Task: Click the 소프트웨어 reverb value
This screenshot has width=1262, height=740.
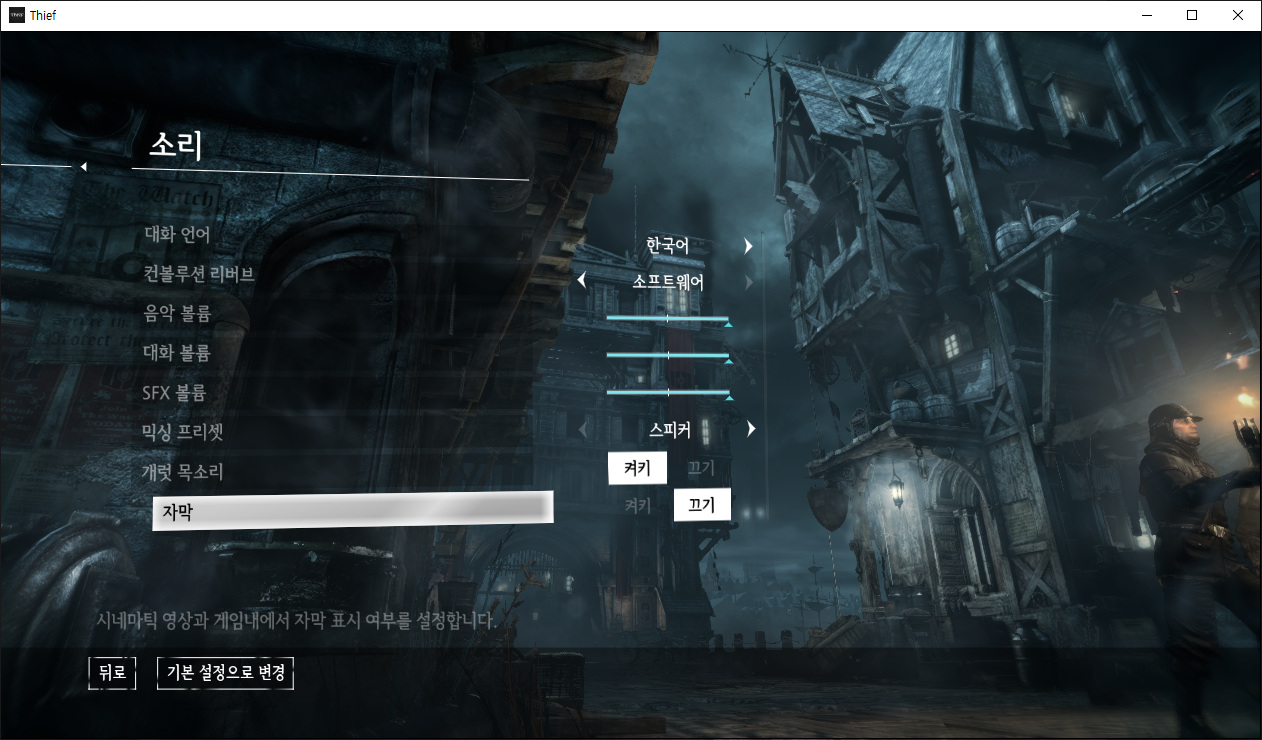Action: tap(668, 282)
